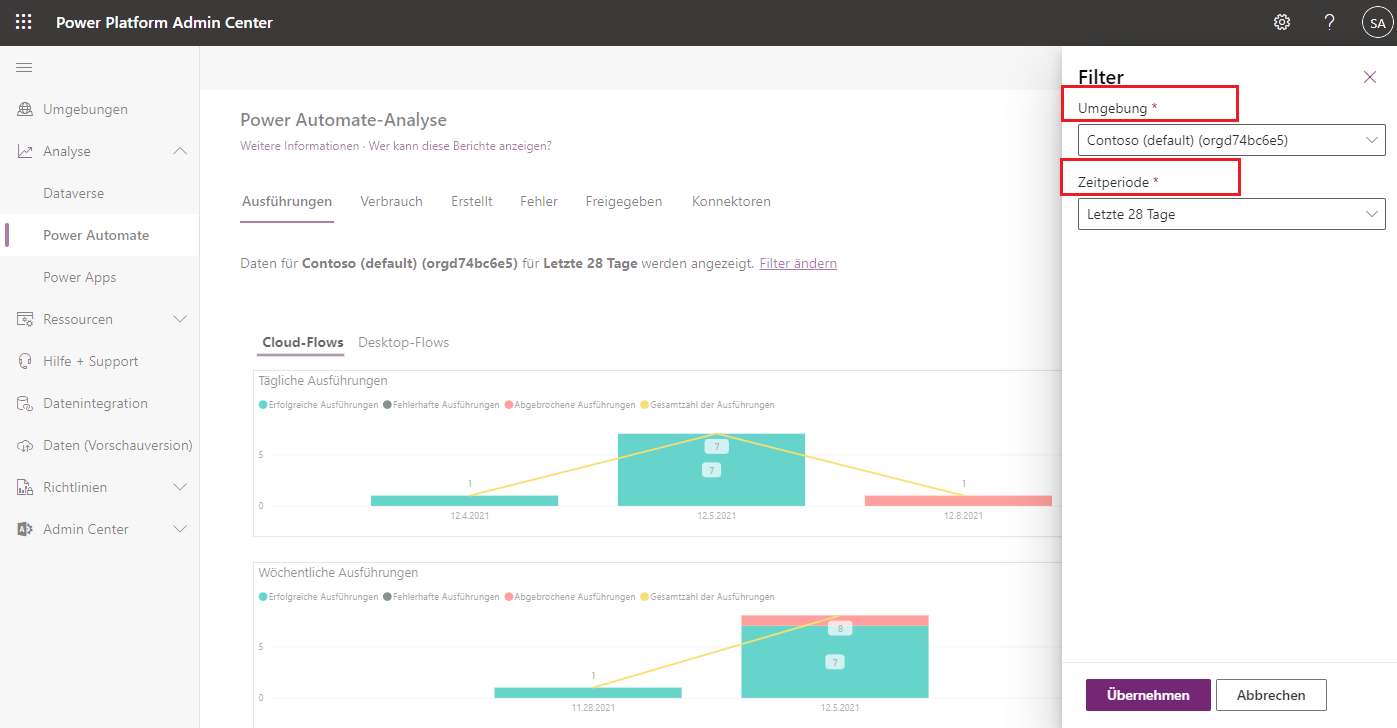Click the 12.5.2021 bar in daily chart
This screenshot has height=728, width=1397.
click(x=711, y=470)
